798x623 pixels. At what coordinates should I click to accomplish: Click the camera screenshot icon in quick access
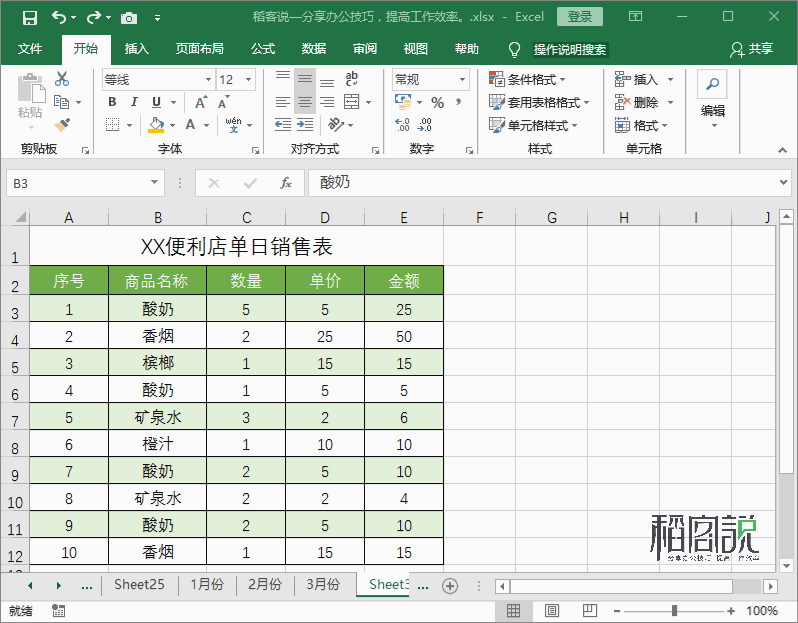click(128, 19)
